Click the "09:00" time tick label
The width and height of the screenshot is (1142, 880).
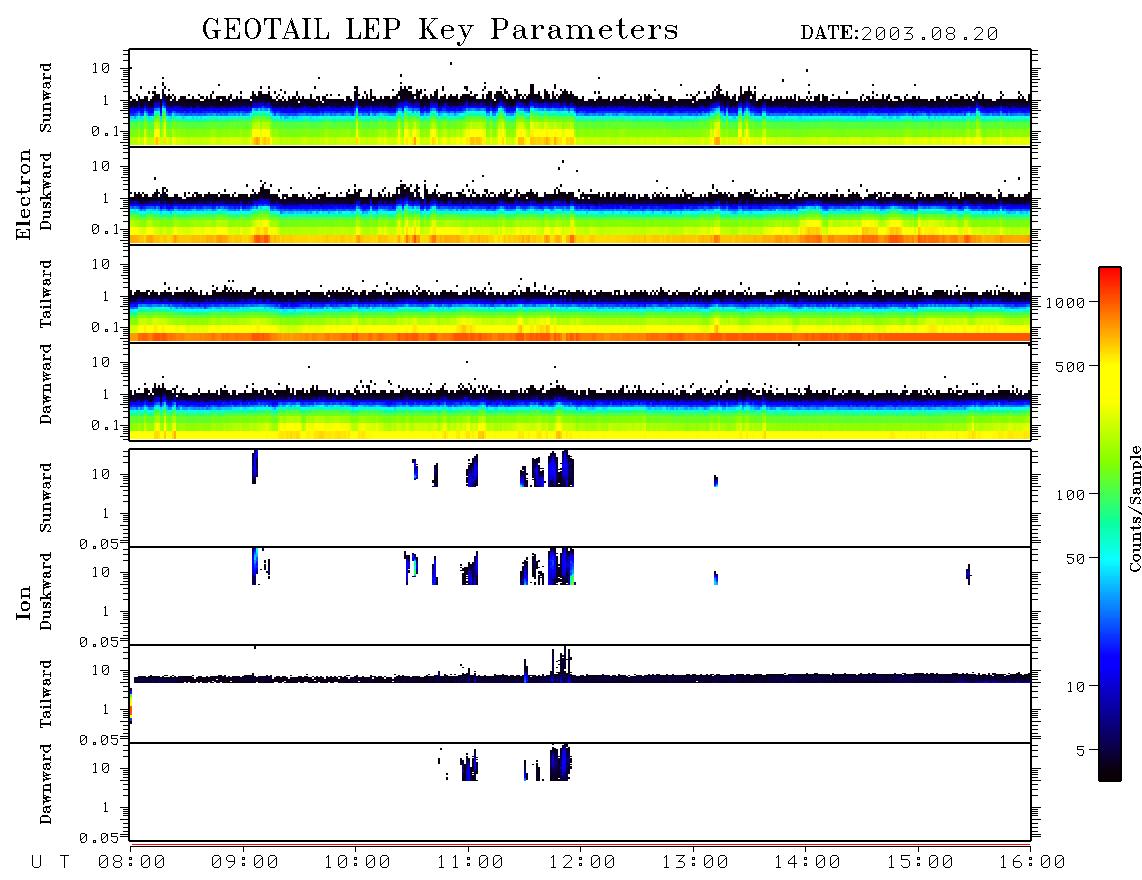point(245,862)
